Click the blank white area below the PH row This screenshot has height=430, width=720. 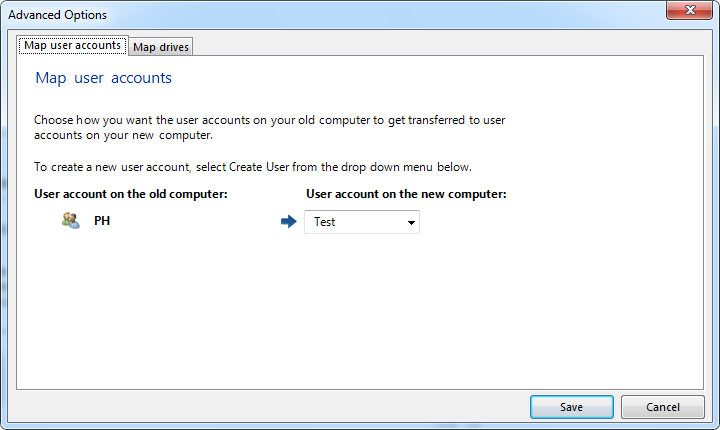pyautogui.click(x=360, y=312)
